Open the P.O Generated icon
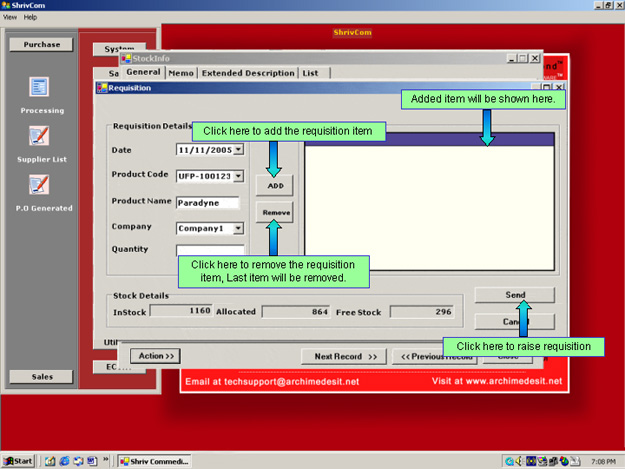 click(39, 185)
